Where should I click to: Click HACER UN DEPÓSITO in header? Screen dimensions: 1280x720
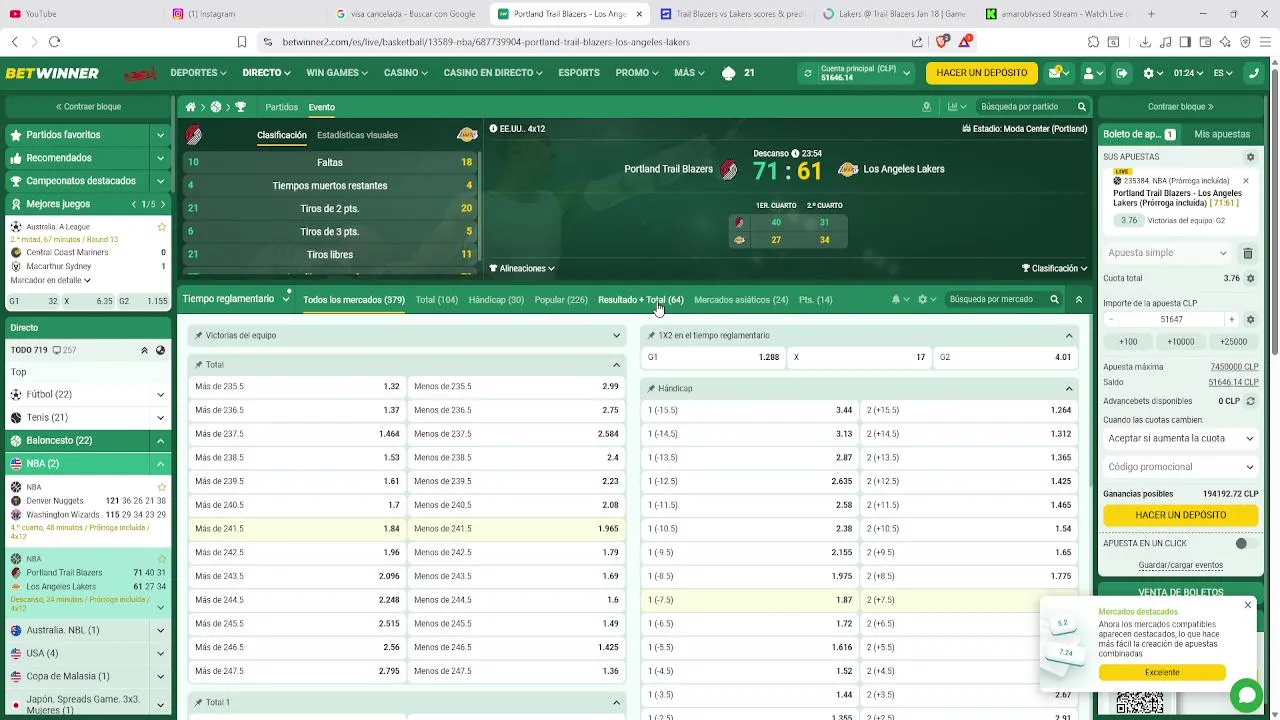point(982,73)
